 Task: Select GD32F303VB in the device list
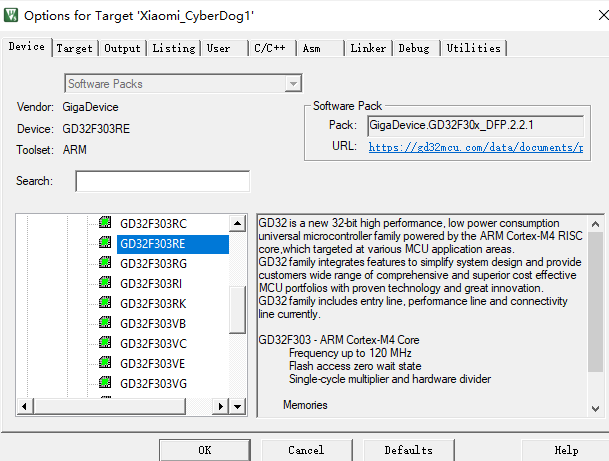tap(153, 324)
